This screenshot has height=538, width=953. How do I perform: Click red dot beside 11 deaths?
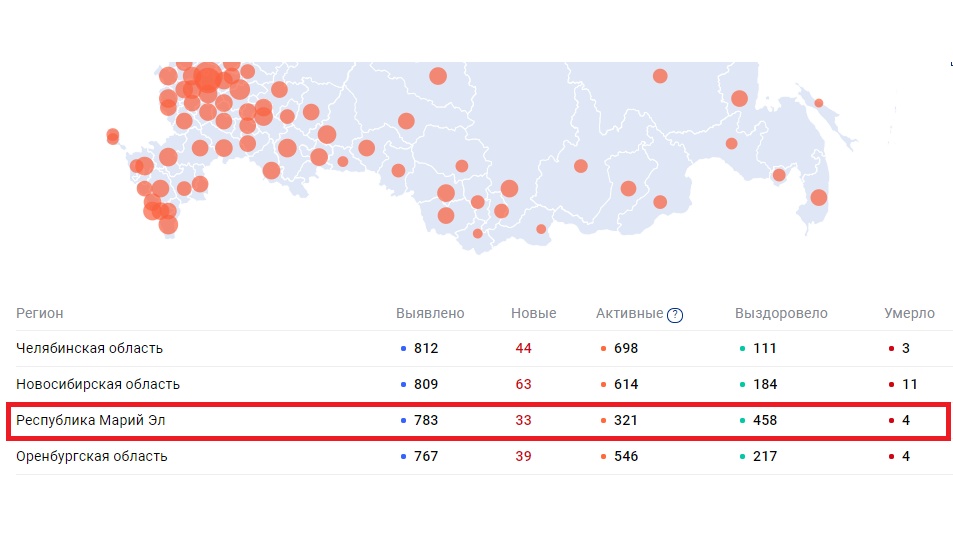pos(891,385)
